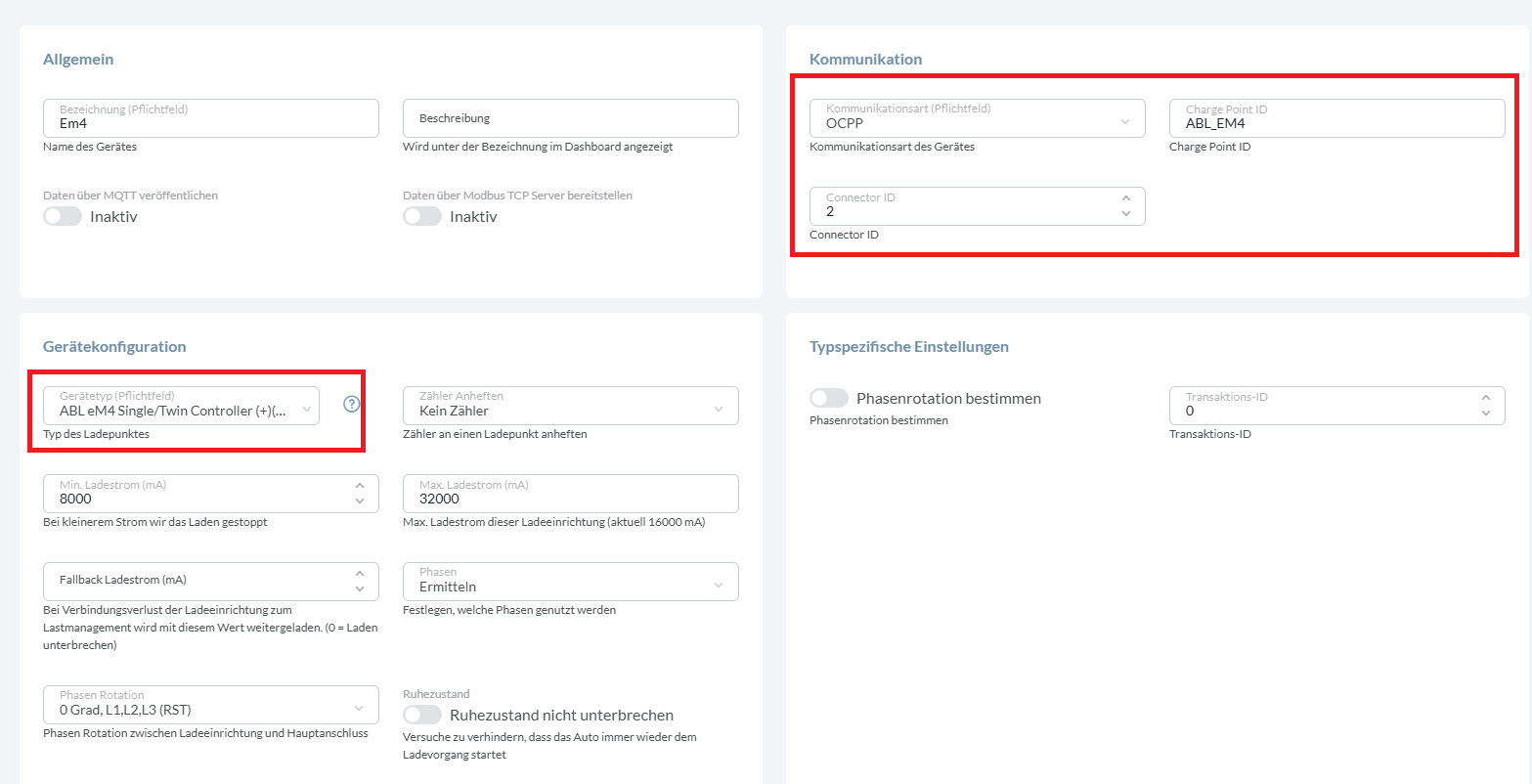Click the Beschreibung input field
Screen dimensions: 1532x784
[570, 118]
